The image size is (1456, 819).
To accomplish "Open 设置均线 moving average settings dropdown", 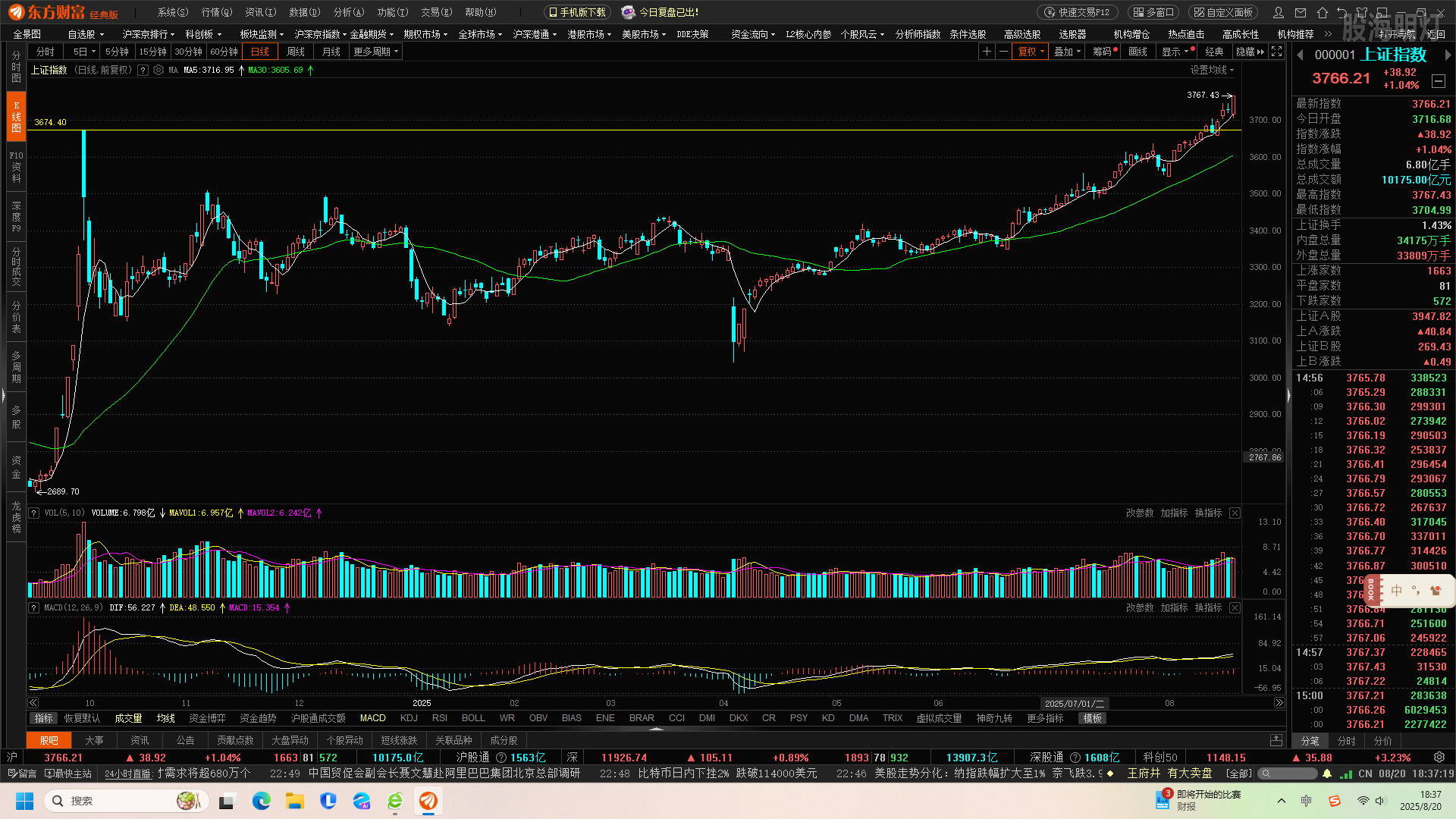I will pos(1212,70).
